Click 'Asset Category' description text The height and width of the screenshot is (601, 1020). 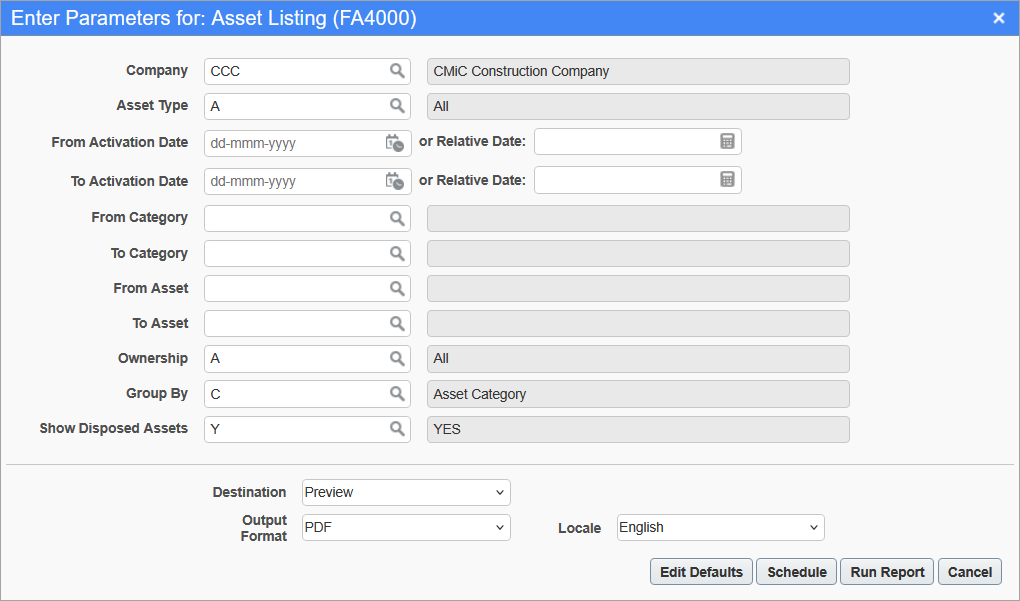point(479,395)
